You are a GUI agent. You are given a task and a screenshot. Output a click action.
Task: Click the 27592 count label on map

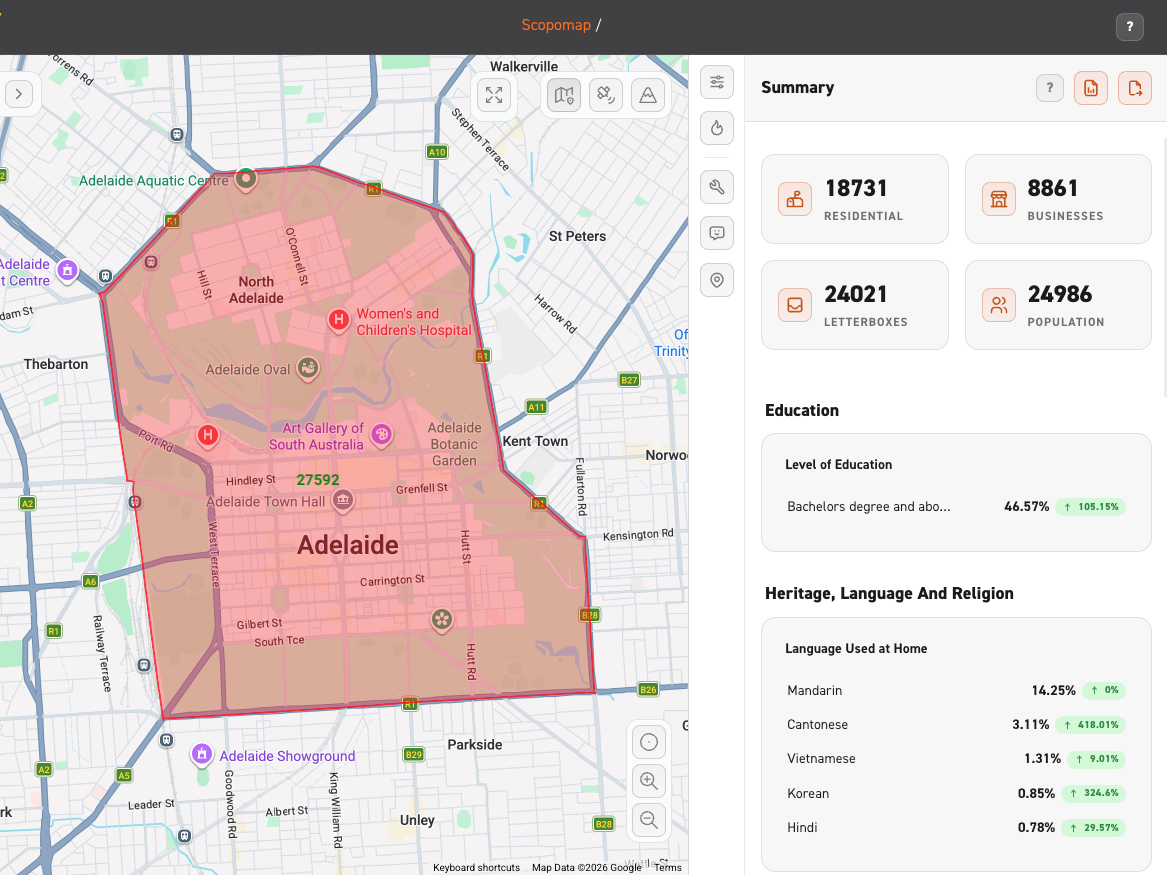(x=318, y=480)
